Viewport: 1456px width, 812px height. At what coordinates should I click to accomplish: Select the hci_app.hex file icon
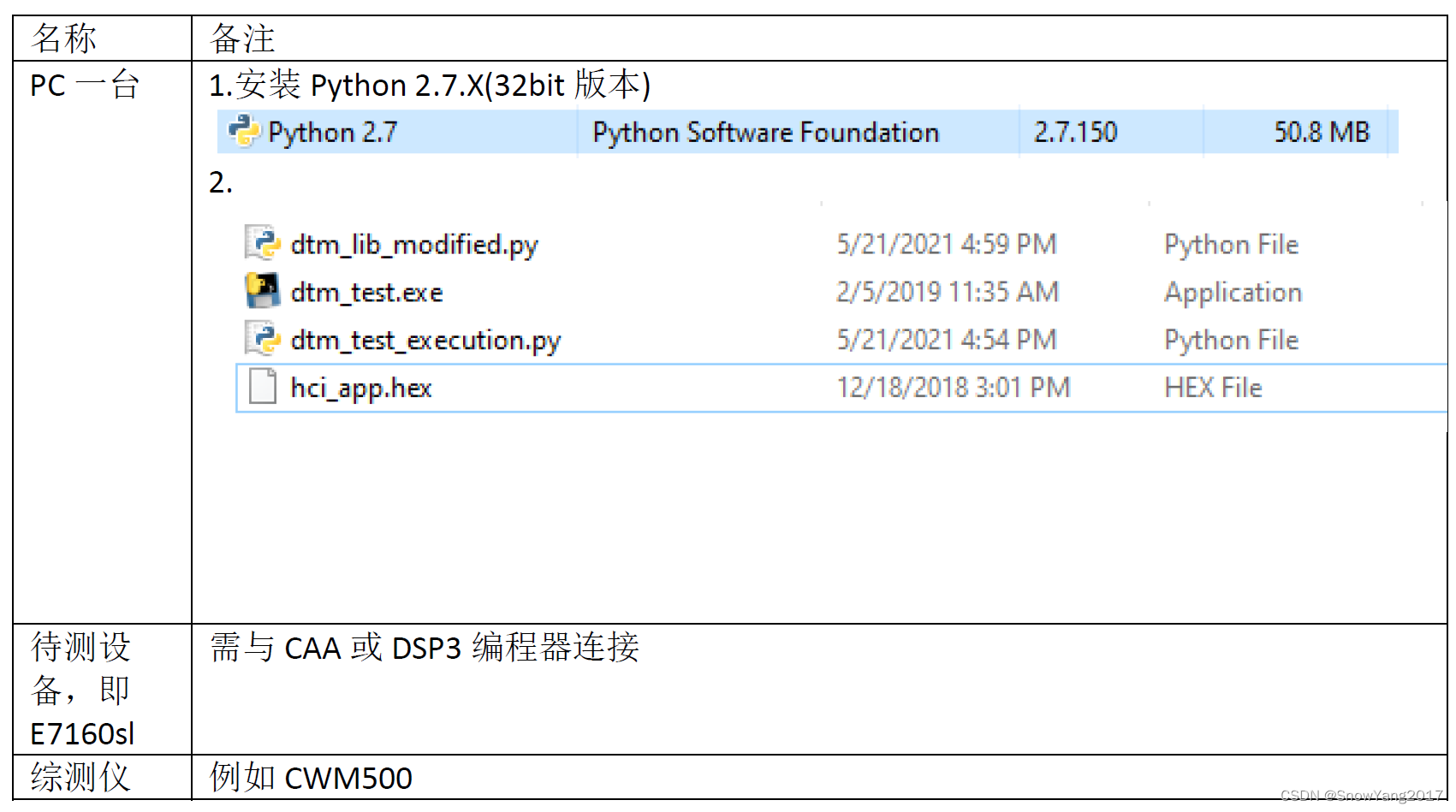[x=264, y=387]
